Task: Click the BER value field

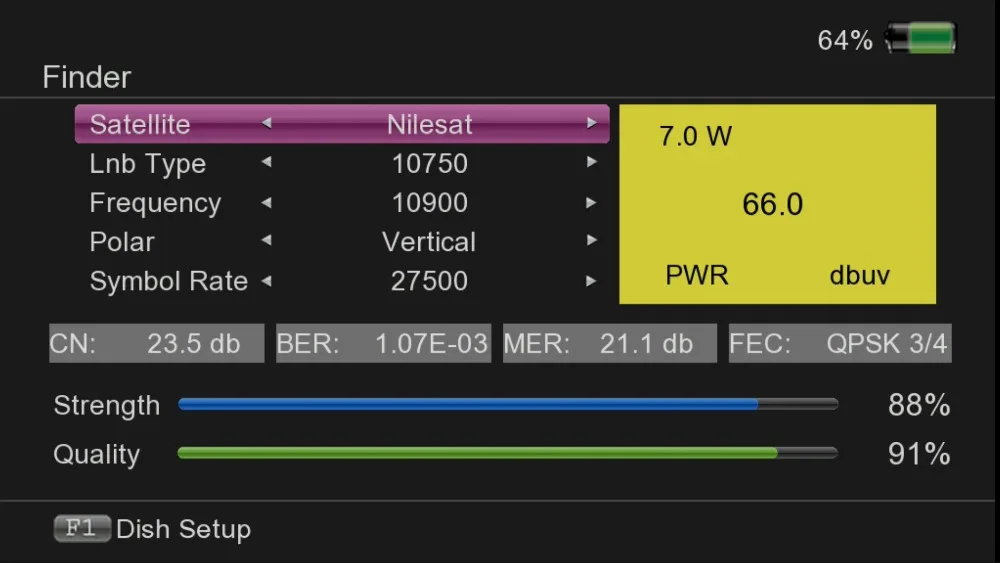Action: click(x=383, y=344)
